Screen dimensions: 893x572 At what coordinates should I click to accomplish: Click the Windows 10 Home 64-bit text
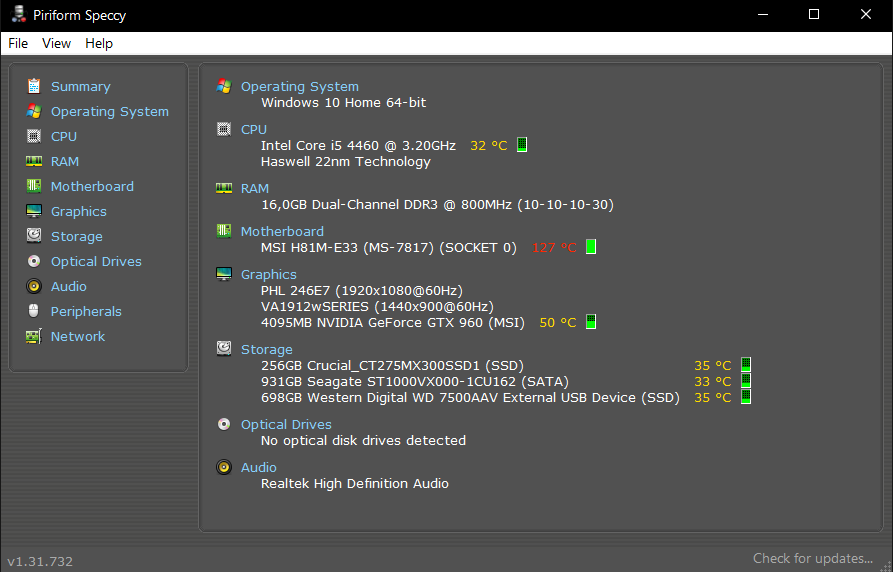343,103
